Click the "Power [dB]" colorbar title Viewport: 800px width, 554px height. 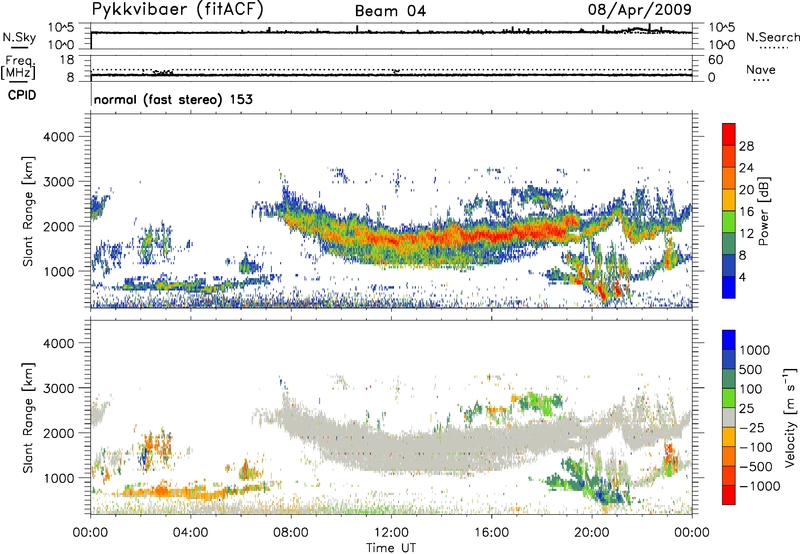[x=763, y=211]
